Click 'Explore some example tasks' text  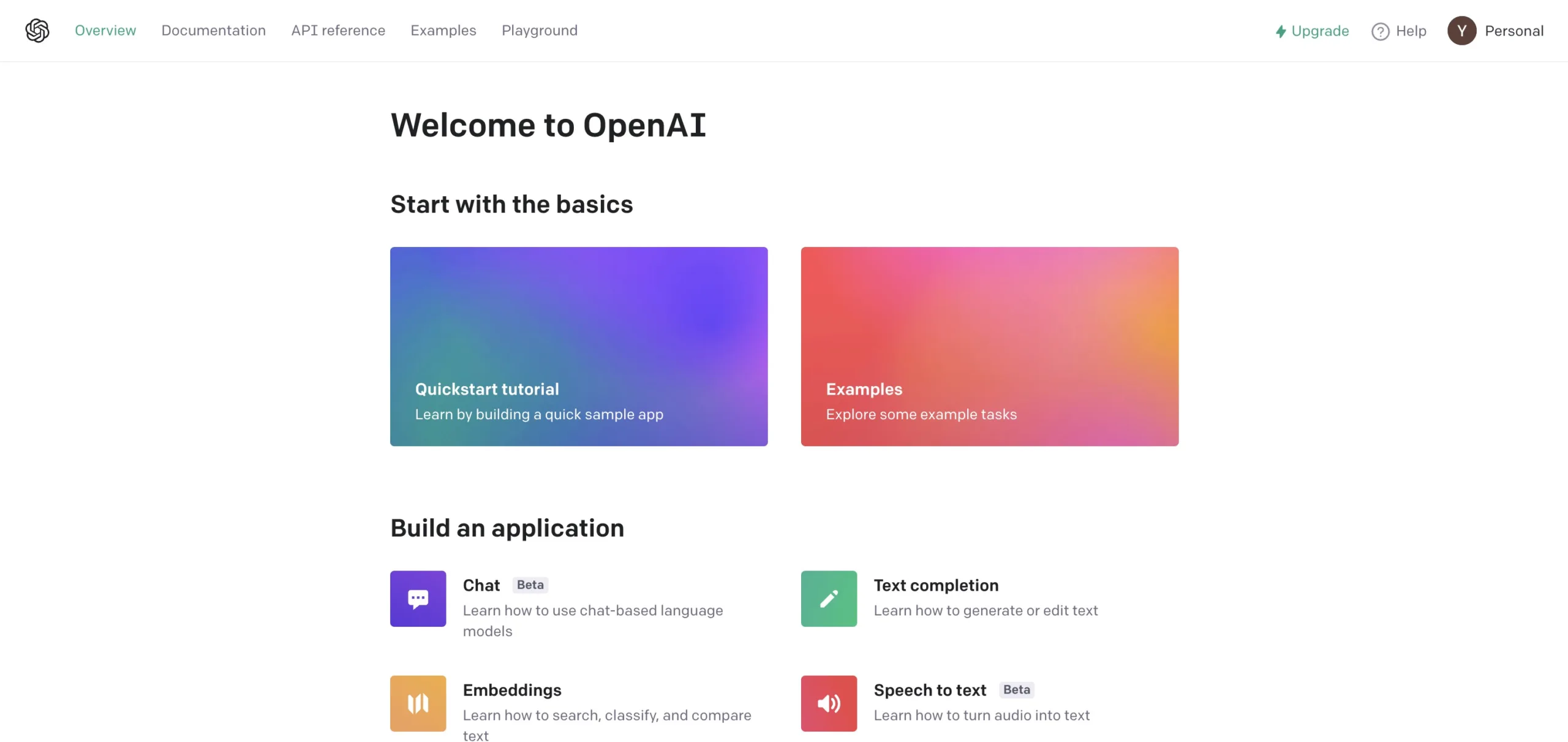click(921, 414)
